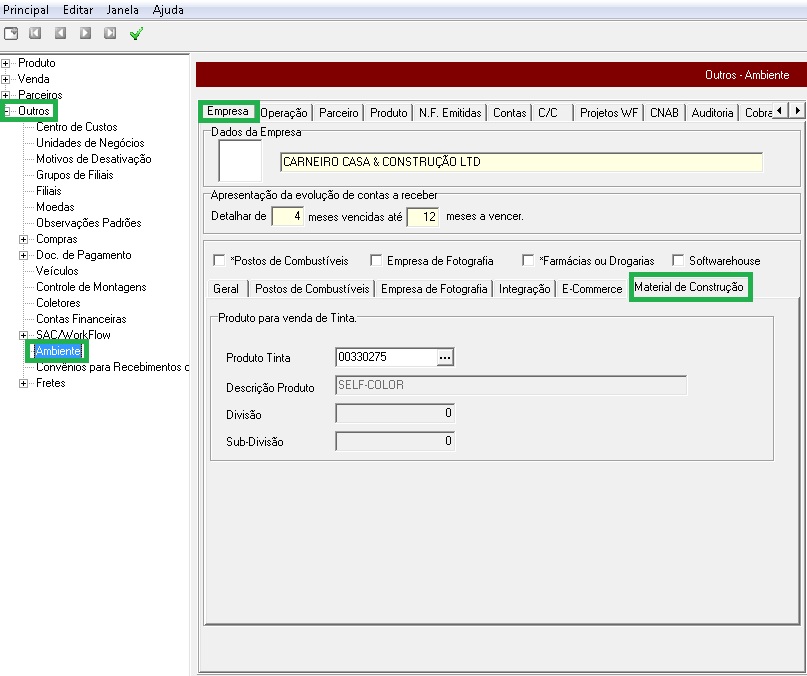
Task: Enable the Postos de Combustíveis checkbox
Action: pos(219,261)
